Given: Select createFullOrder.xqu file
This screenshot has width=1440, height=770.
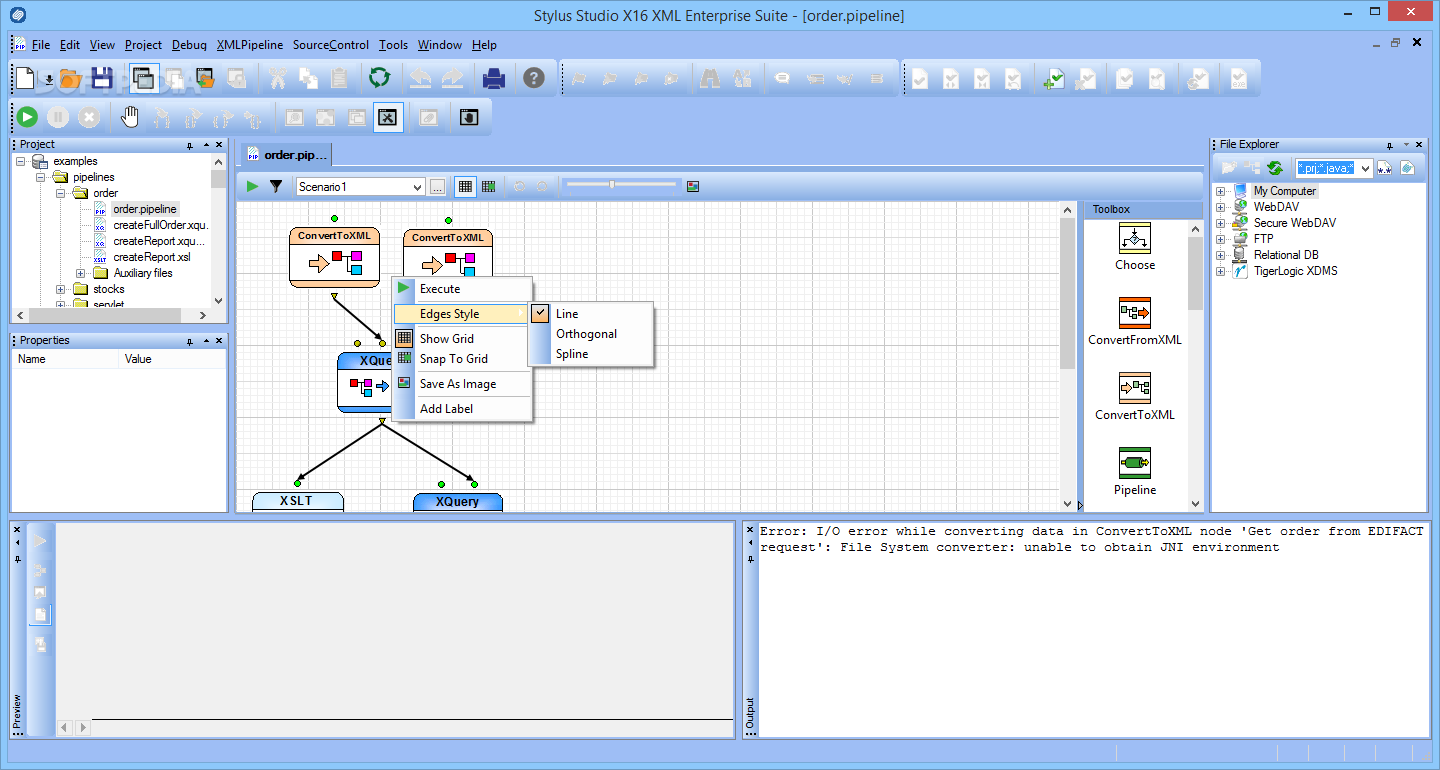Looking at the screenshot, I should (x=160, y=225).
